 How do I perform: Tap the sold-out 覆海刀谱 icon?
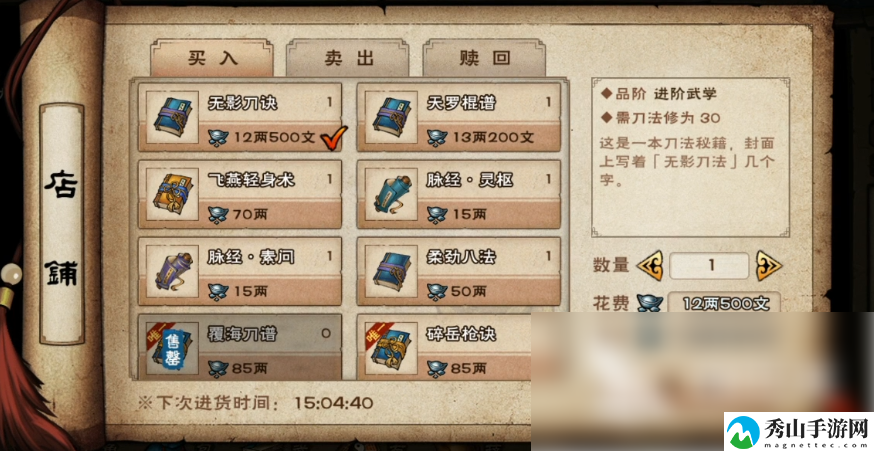172,348
